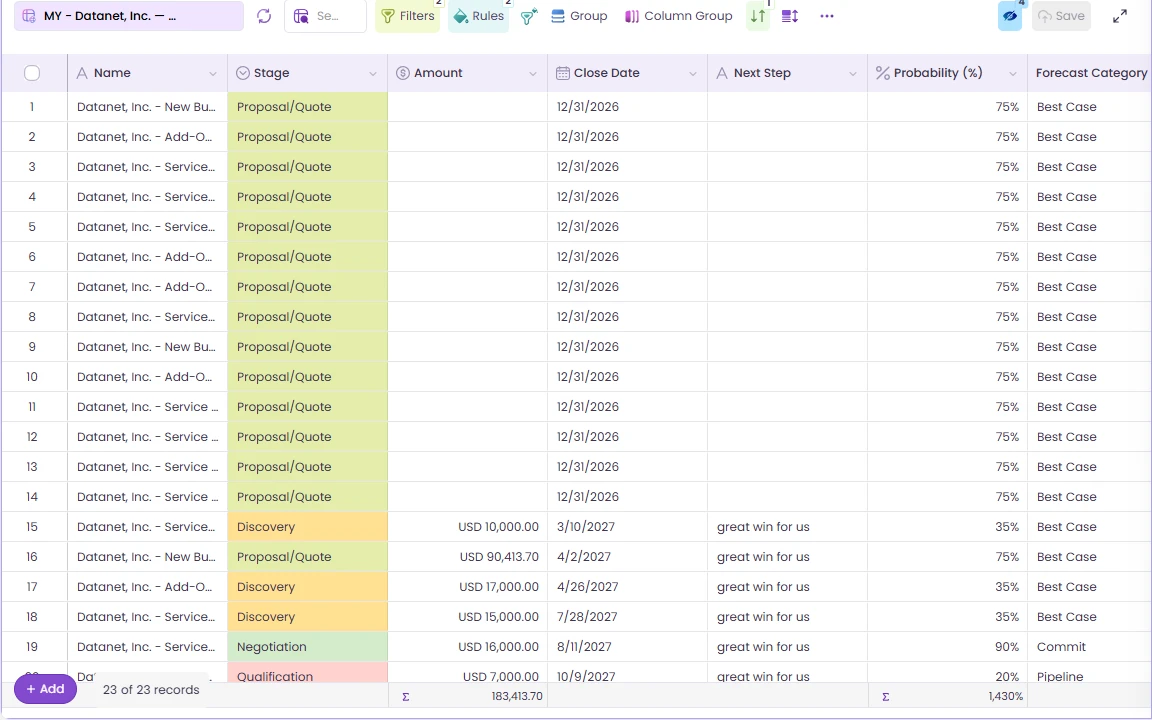Screen dimensions: 1152x720
Task: Click the search input field
Action: [x=325, y=16]
